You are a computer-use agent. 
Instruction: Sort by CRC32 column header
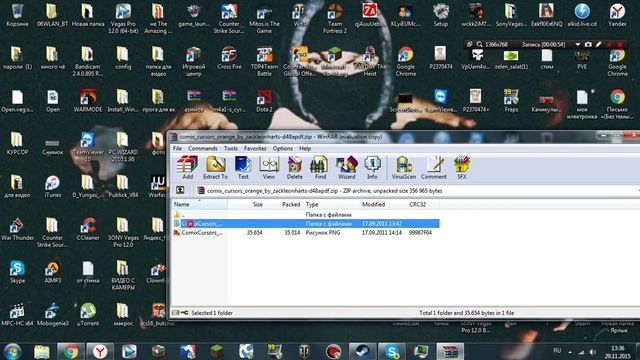point(422,204)
